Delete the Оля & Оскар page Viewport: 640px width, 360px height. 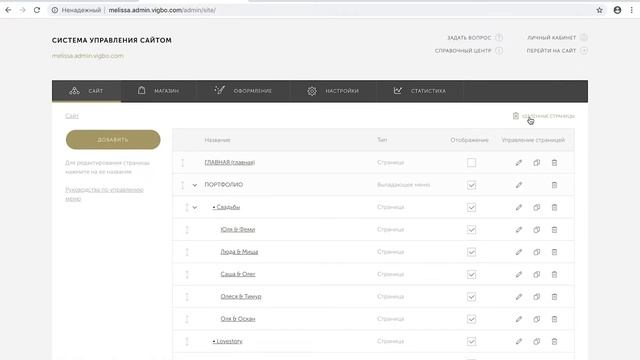554,319
